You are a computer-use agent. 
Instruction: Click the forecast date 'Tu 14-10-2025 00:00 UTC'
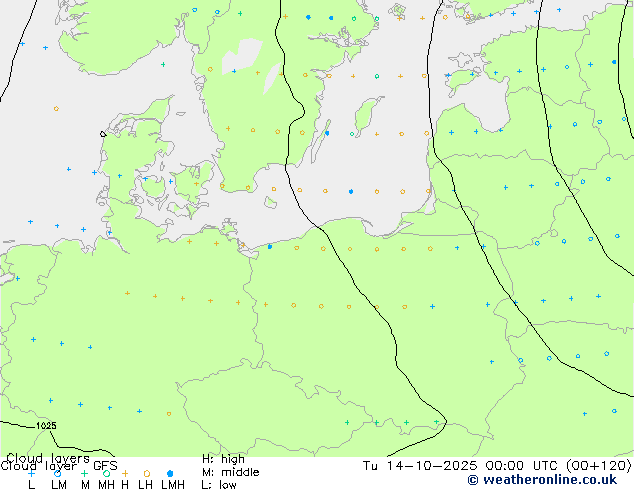tap(460, 466)
